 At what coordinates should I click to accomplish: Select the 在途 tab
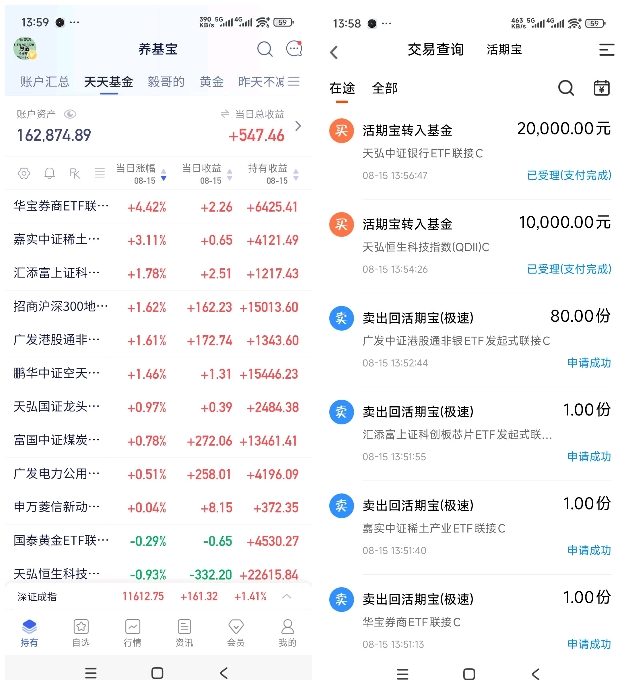point(342,88)
